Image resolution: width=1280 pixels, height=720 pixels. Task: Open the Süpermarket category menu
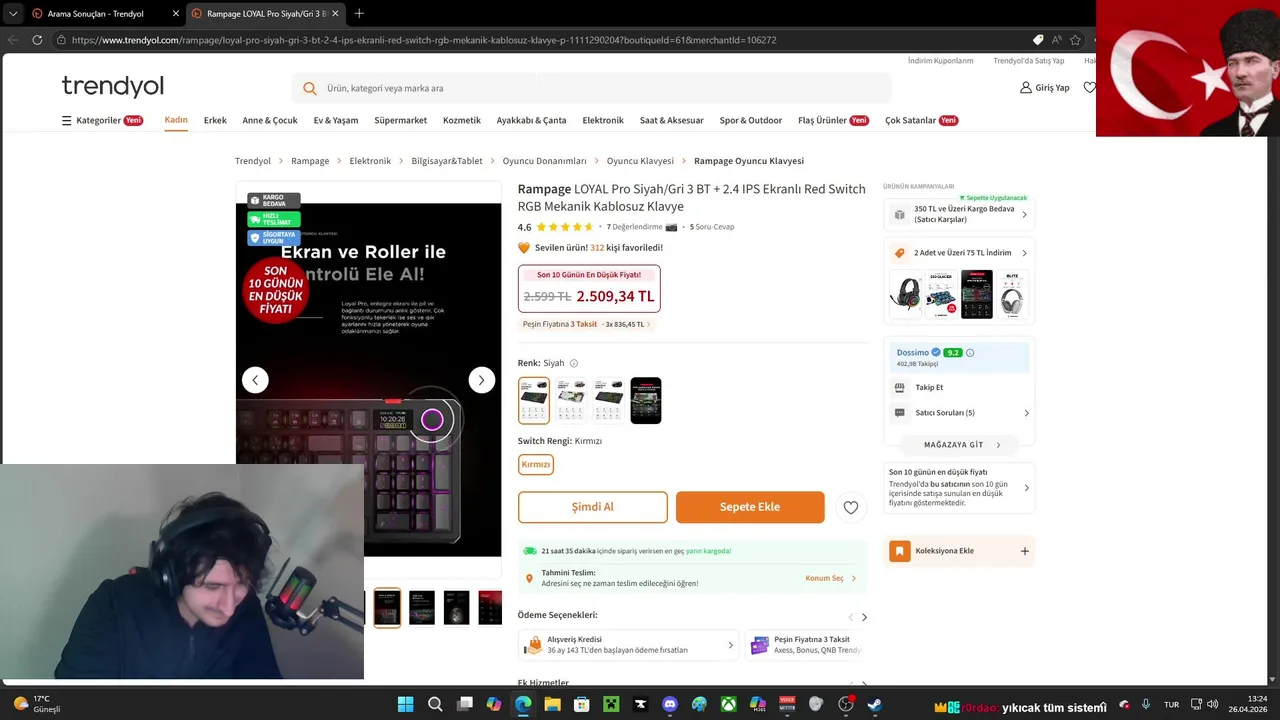[x=400, y=120]
